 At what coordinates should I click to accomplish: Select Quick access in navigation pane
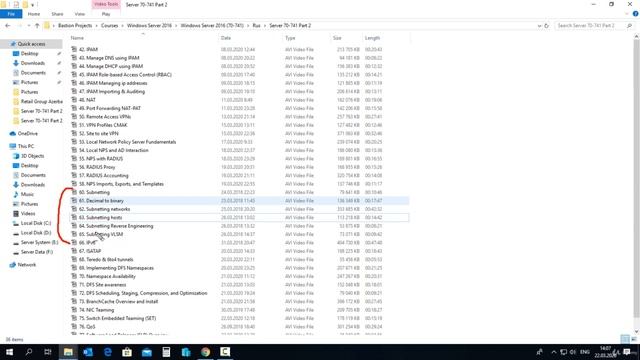[31, 44]
